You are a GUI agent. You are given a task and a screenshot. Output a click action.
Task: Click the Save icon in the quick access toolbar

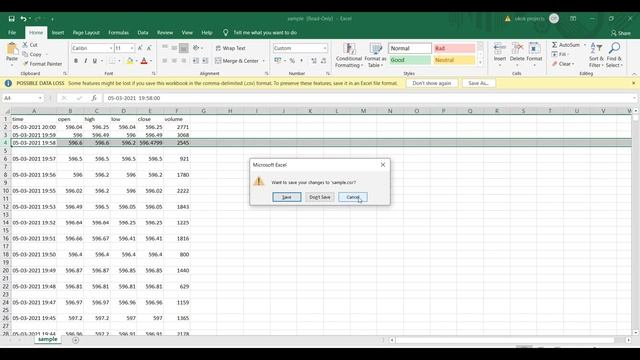point(11,19)
